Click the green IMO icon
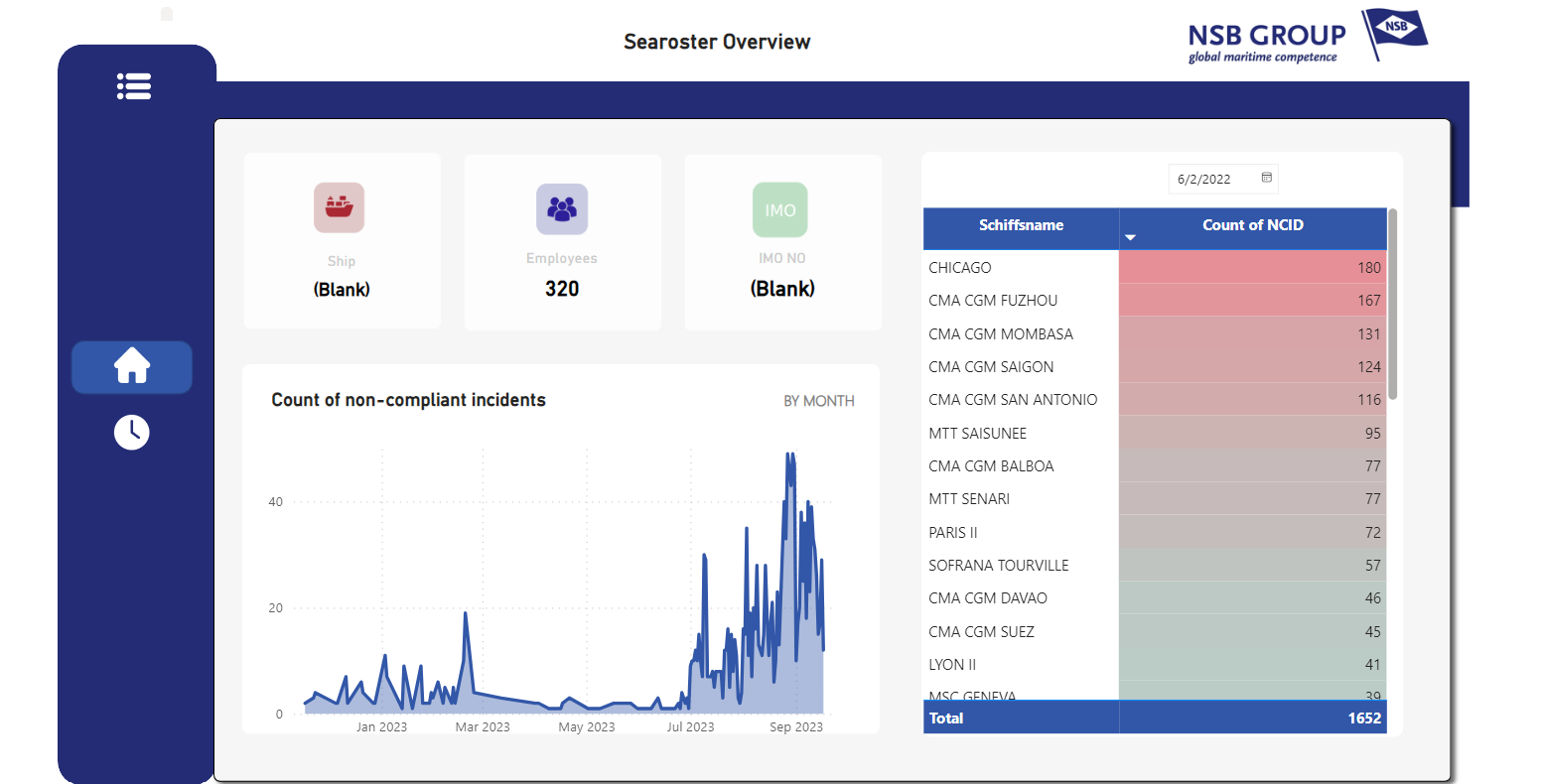Screen dimensions: 1541x784 780,209
